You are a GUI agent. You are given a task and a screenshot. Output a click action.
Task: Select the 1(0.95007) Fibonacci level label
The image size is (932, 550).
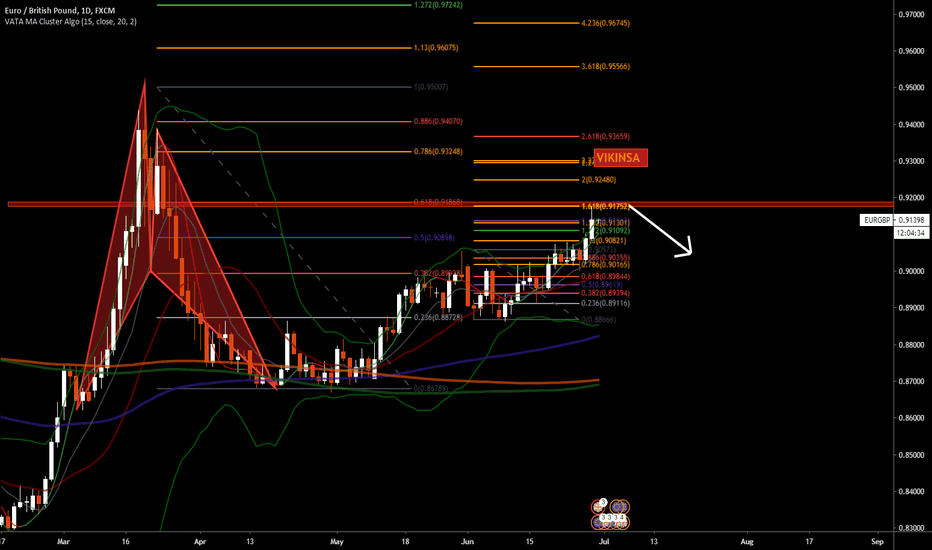pos(431,87)
